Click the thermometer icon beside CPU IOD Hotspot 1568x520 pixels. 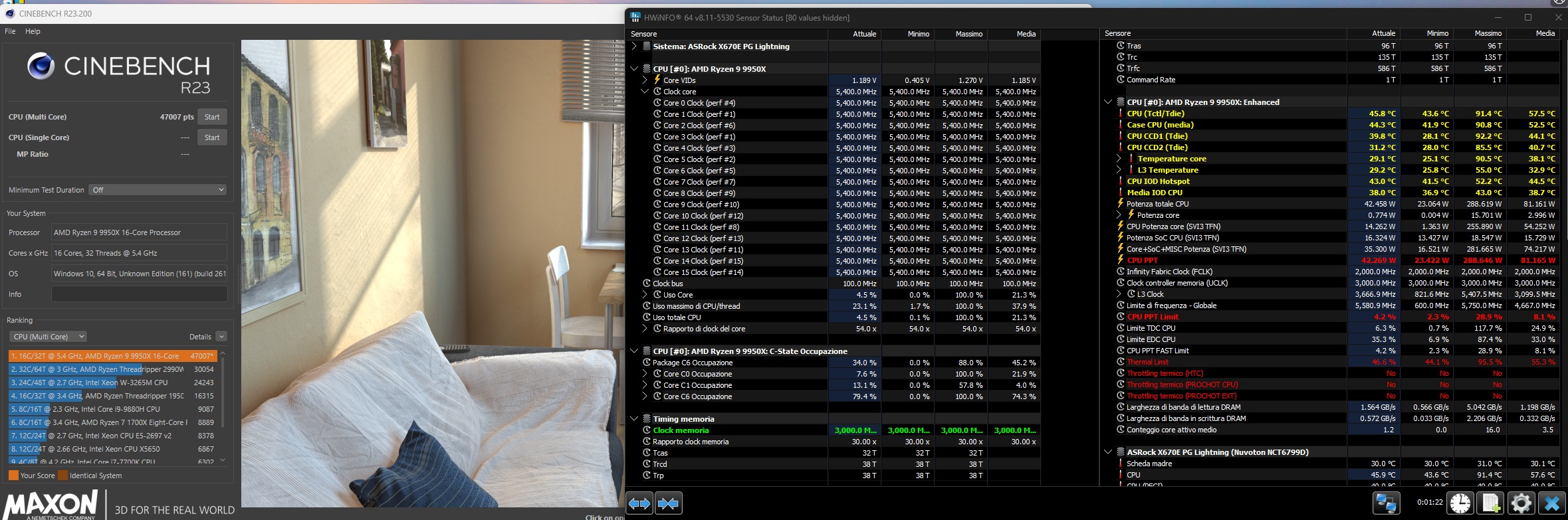(1120, 181)
